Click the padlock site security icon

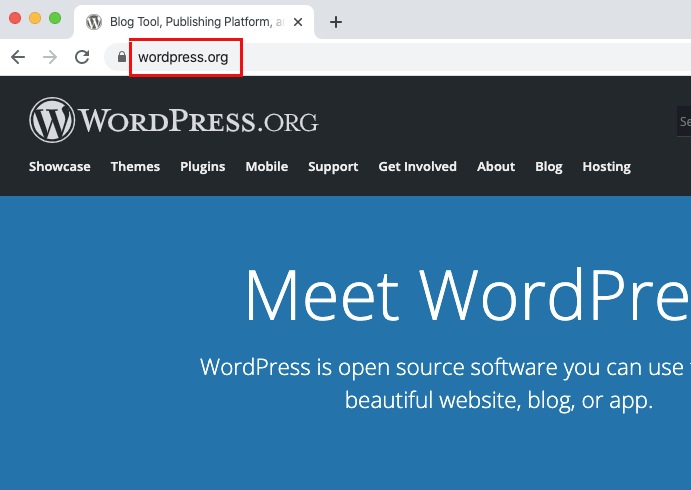(x=122, y=57)
